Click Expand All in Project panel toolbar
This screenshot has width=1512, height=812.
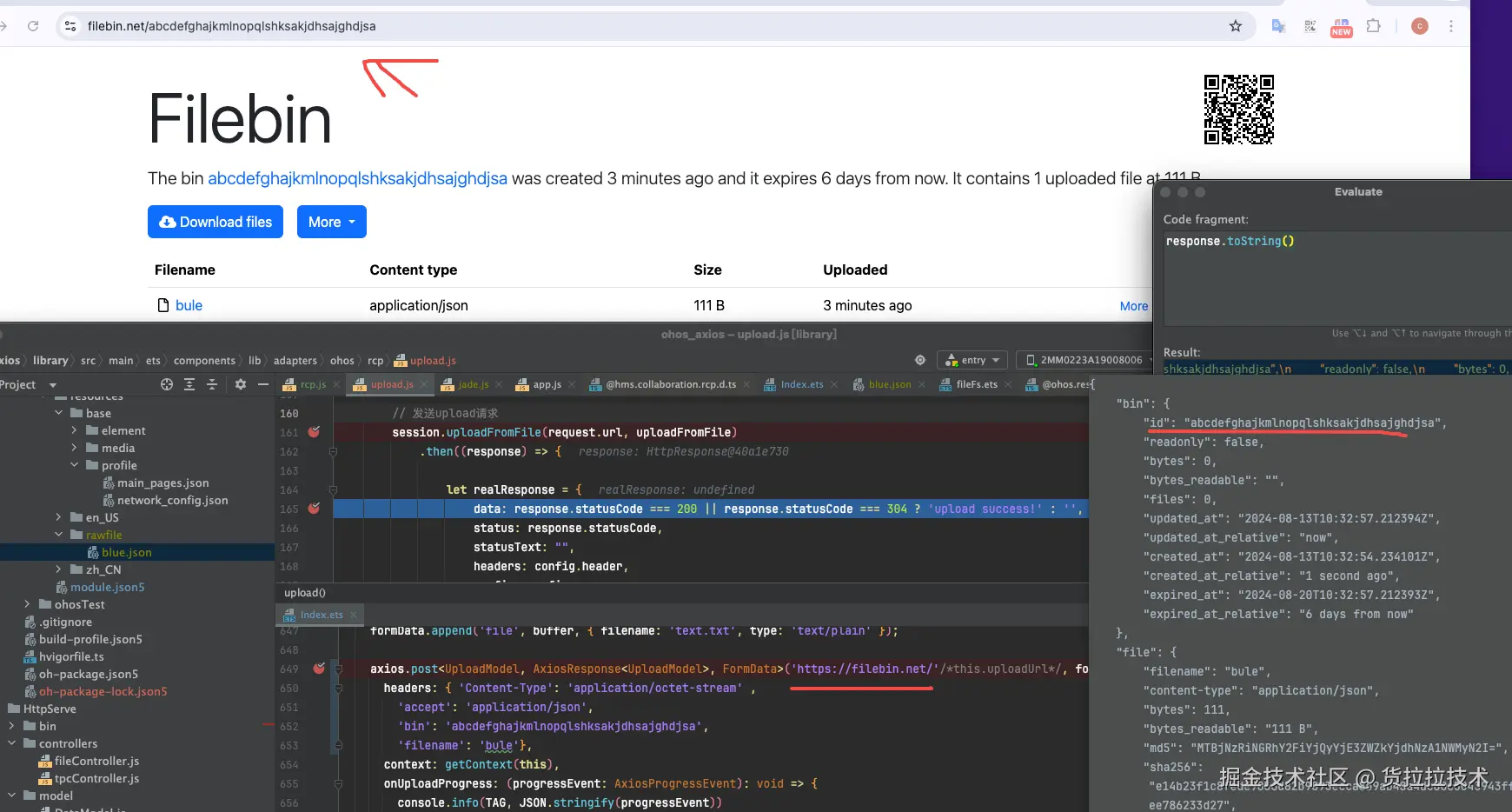pos(189,384)
